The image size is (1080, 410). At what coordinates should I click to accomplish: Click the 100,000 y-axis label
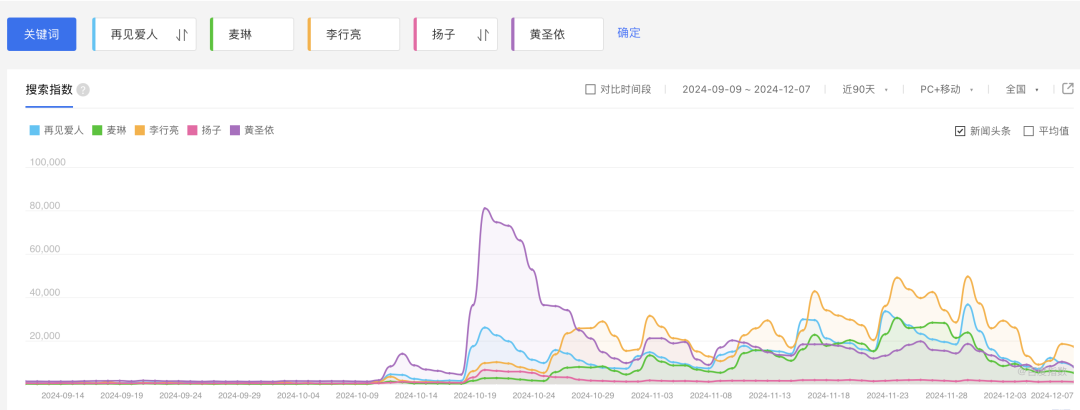[47, 163]
